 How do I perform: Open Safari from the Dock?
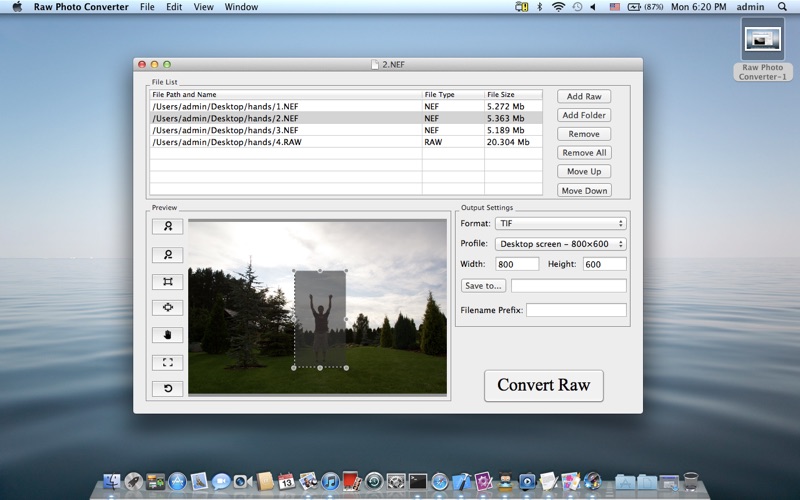440,481
